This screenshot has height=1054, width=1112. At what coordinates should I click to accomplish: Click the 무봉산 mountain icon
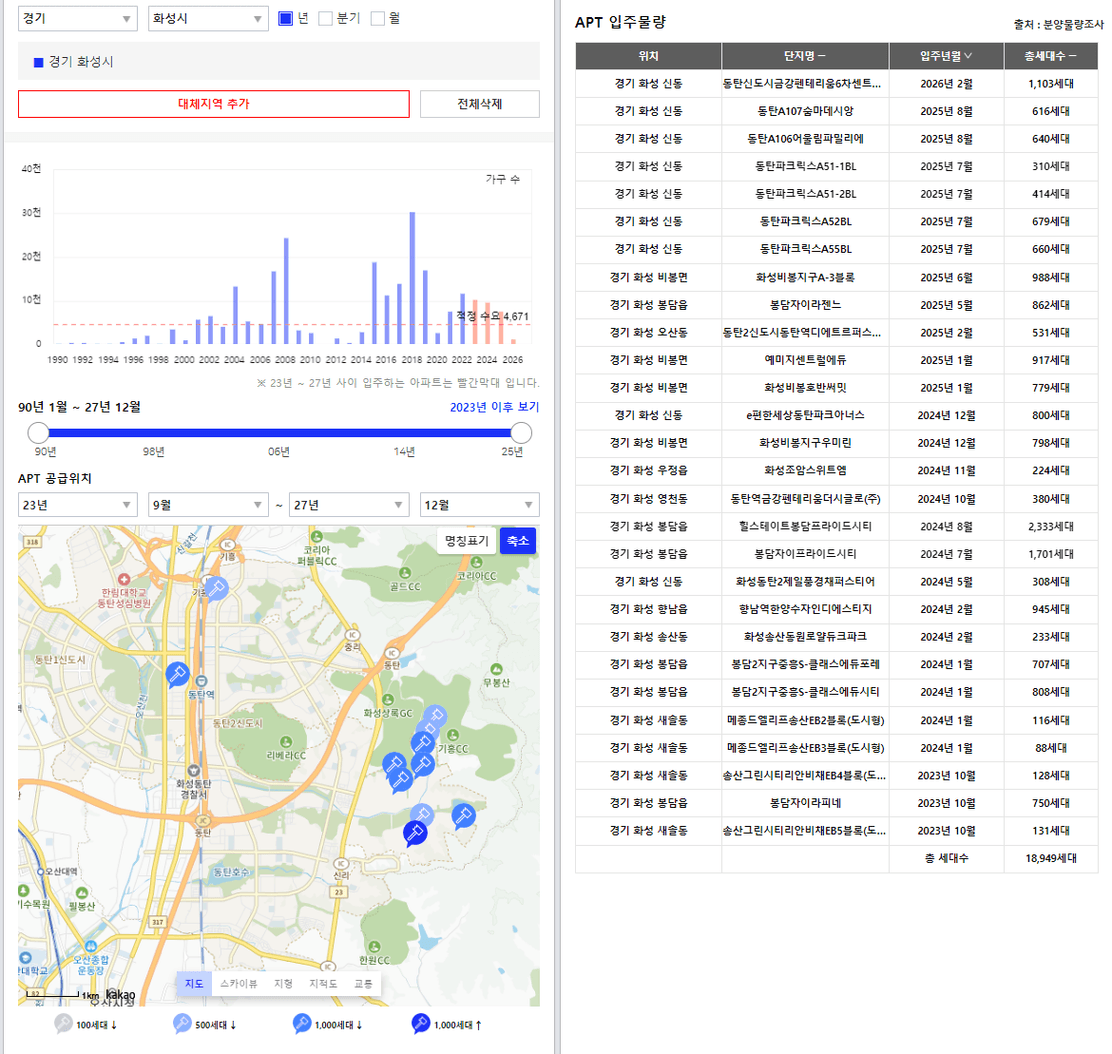click(496, 669)
